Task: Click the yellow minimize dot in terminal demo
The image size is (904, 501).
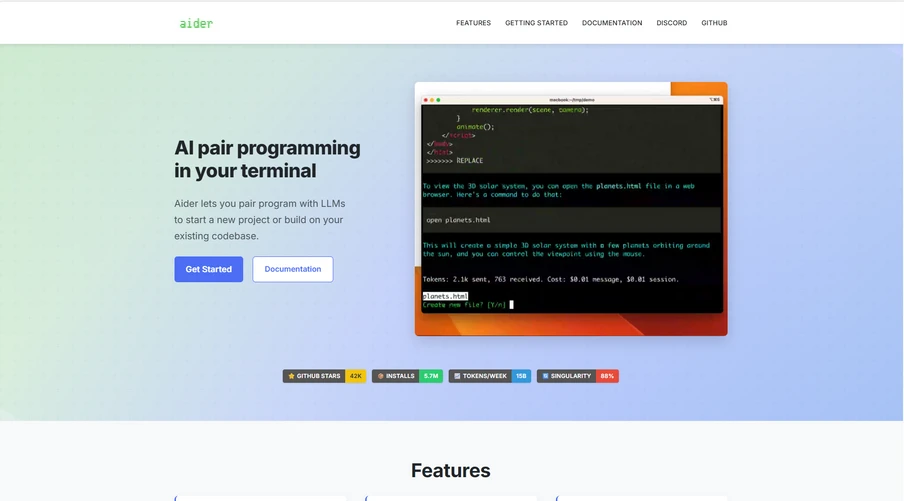Action: click(x=432, y=100)
